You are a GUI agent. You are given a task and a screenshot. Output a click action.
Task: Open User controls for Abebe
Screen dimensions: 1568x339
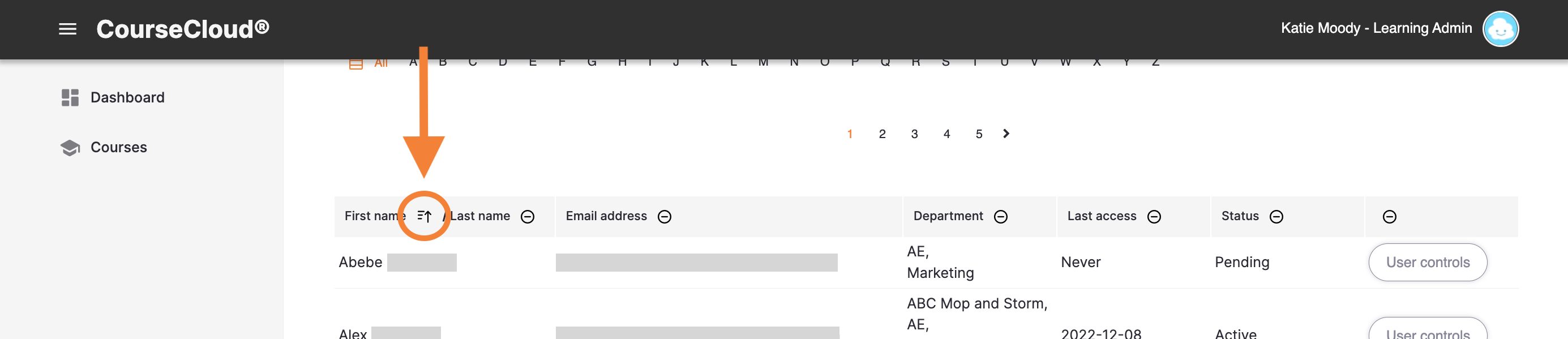[x=1428, y=262]
